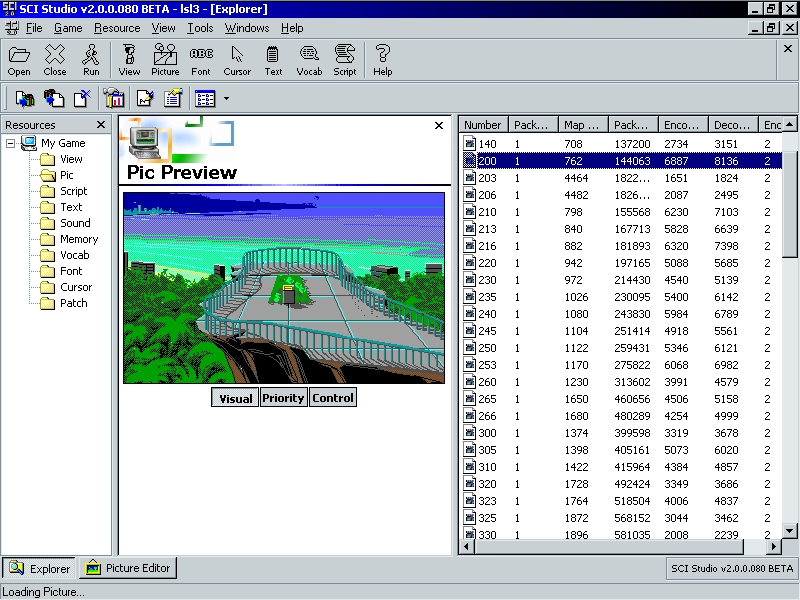Switch to the Picture Editor tab

click(129, 568)
